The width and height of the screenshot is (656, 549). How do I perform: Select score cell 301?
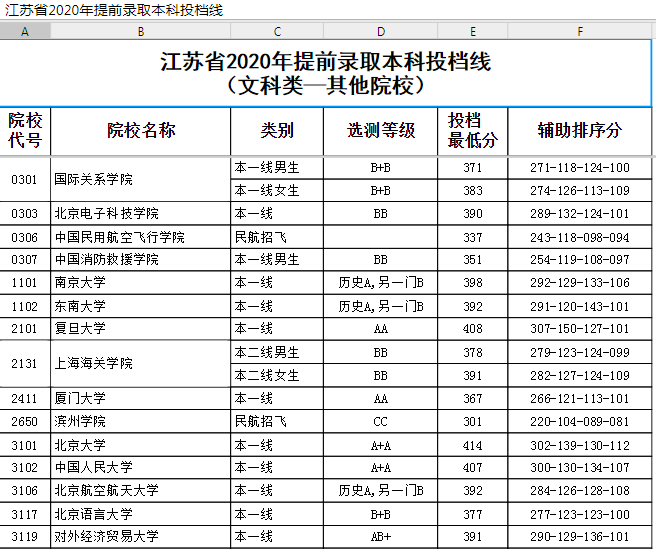click(473, 421)
